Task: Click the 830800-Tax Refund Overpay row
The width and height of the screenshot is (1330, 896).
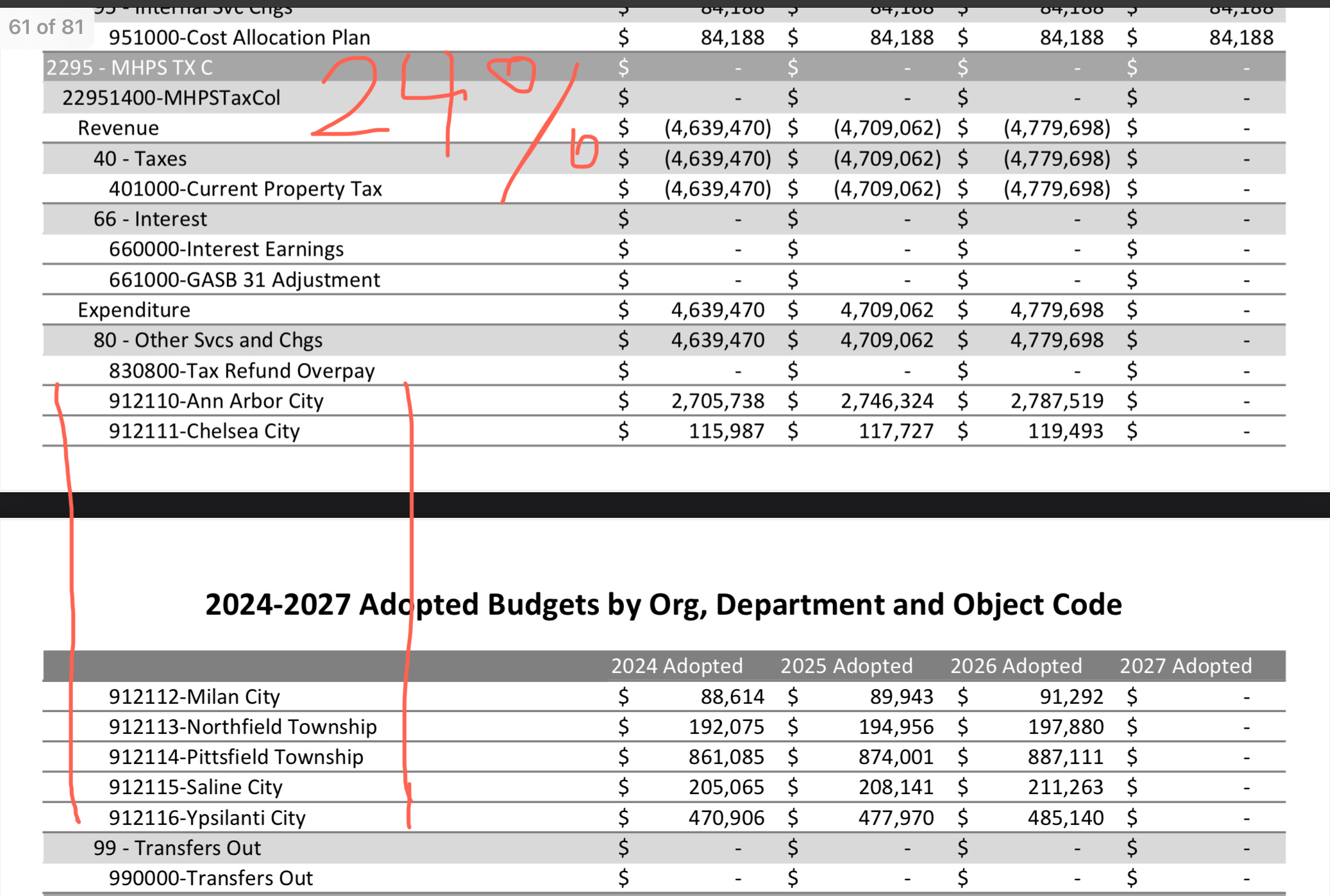Action: [241, 370]
